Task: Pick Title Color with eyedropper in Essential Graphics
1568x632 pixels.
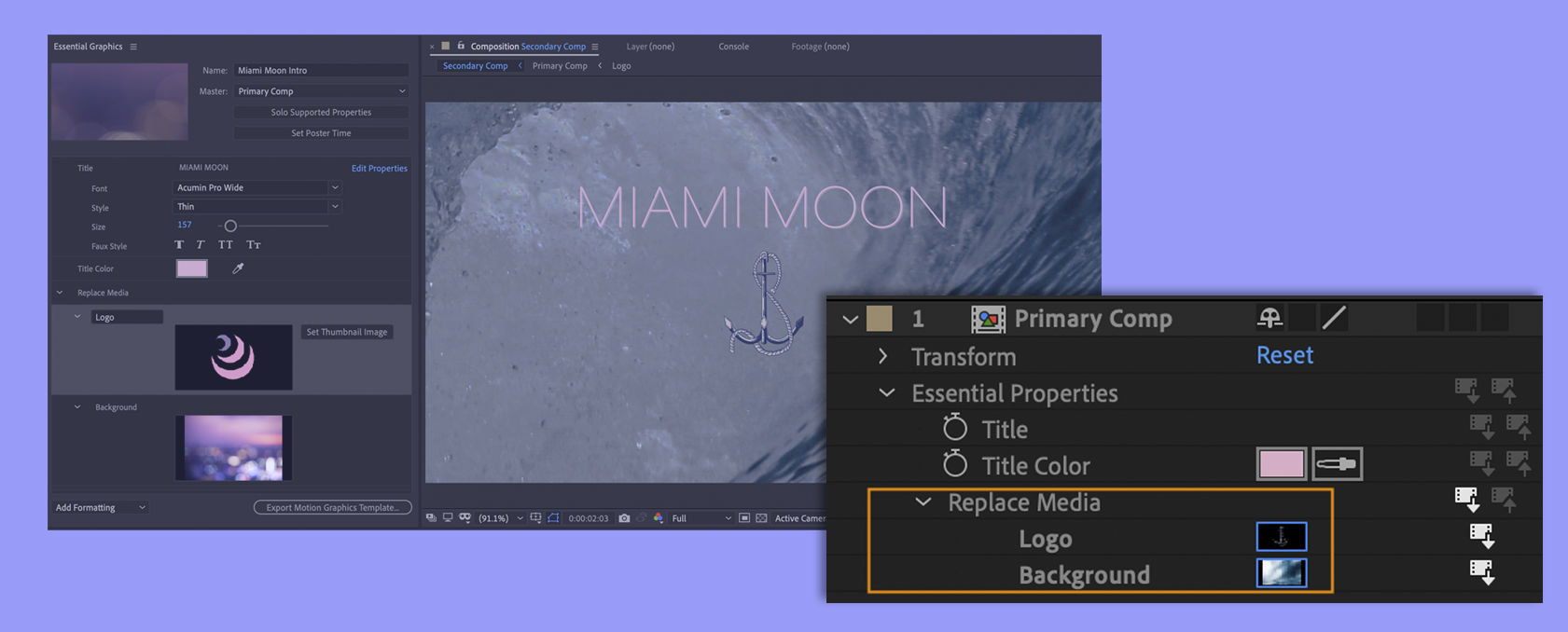Action: (x=238, y=268)
